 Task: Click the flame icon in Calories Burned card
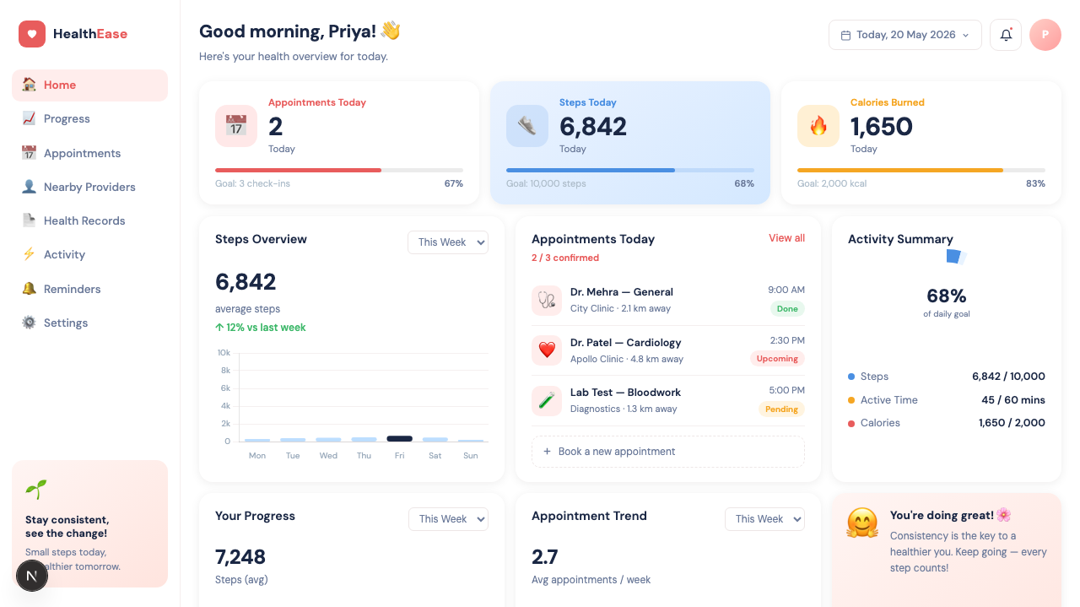pyautogui.click(x=818, y=126)
